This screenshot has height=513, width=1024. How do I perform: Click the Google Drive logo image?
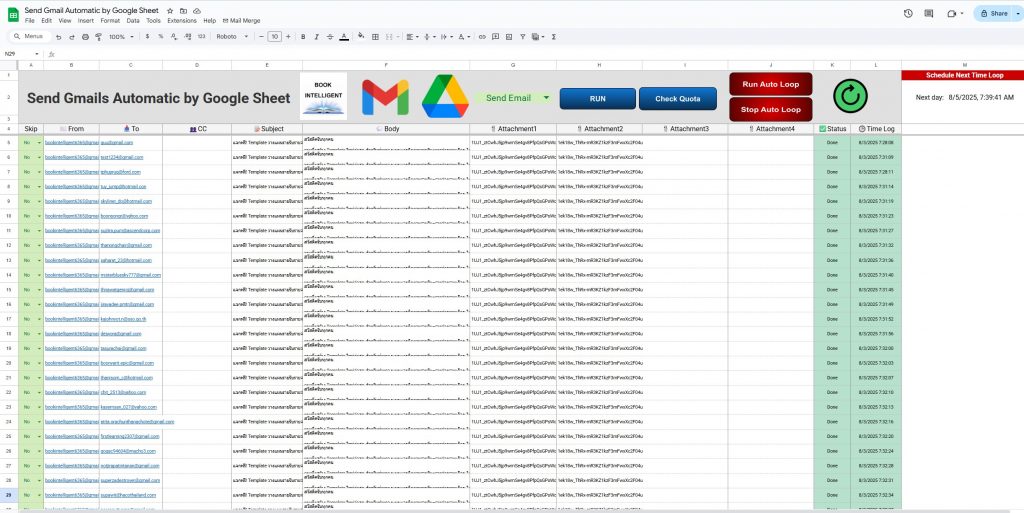click(445, 97)
